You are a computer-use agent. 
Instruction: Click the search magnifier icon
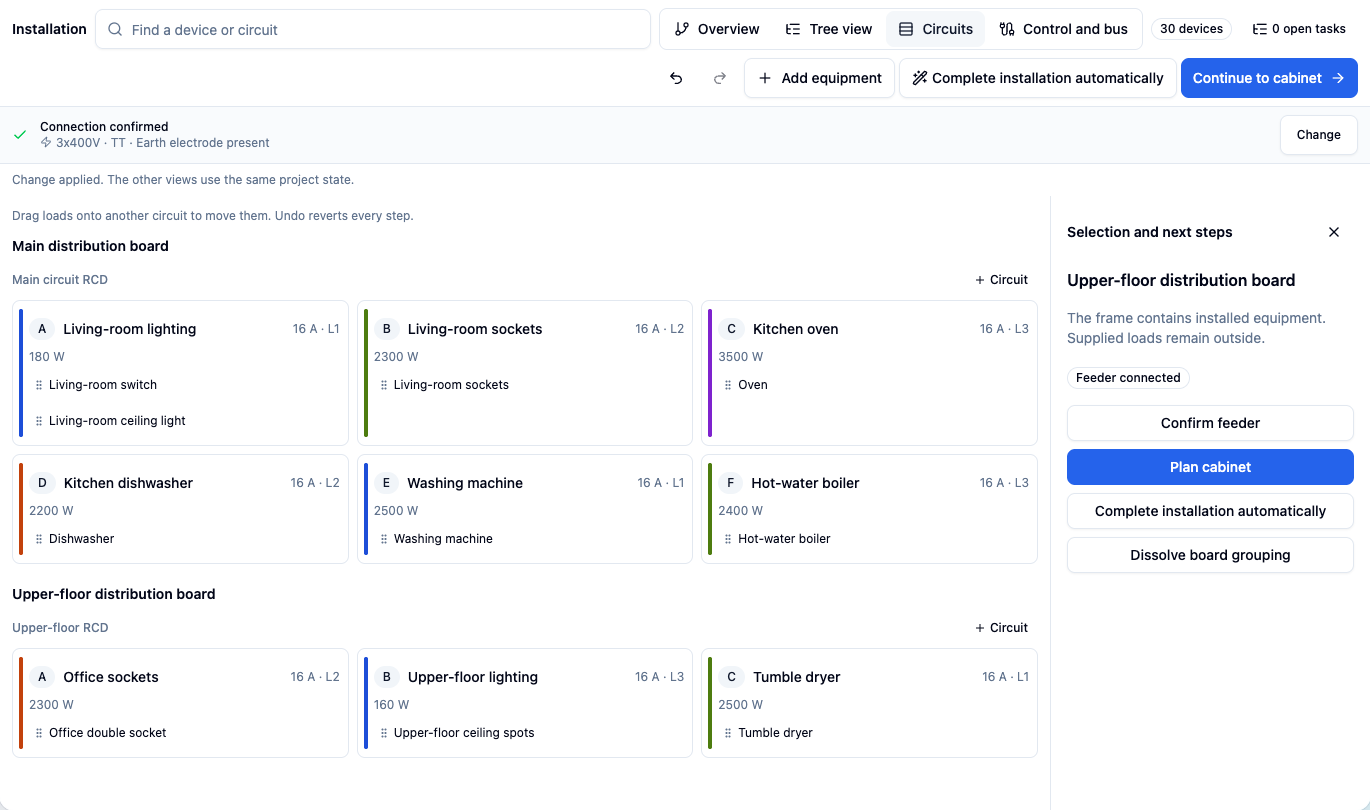click(116, 30)
